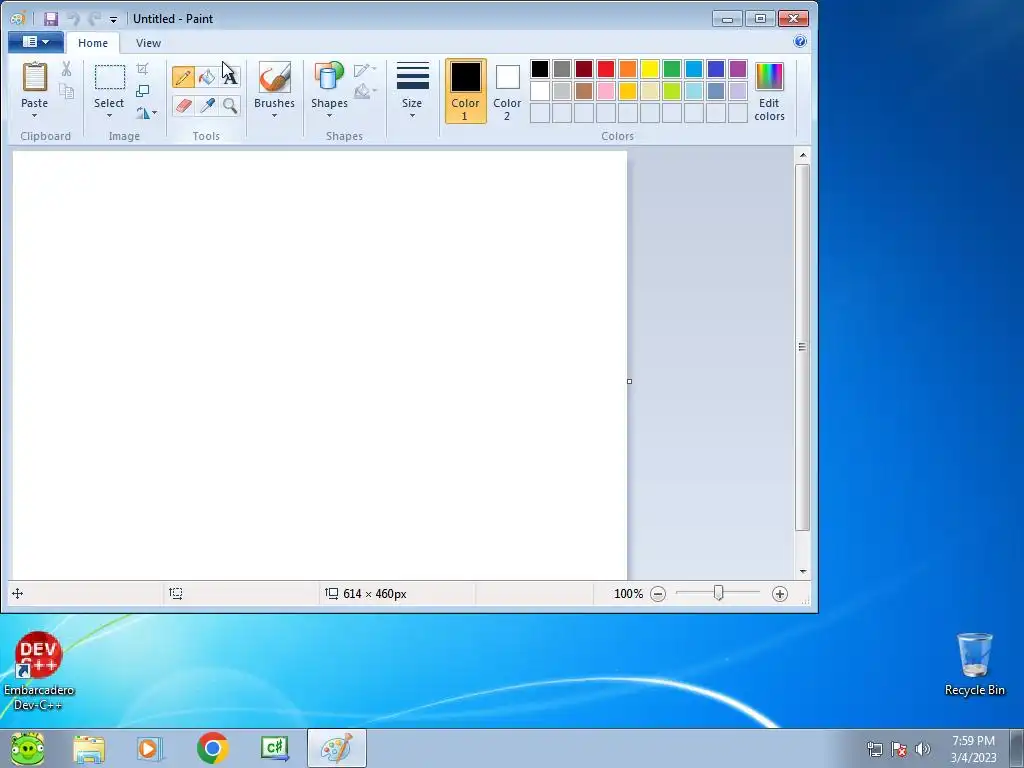1024x768 pixels.
Task: Select the Text tool
Action: coord(230,77)
